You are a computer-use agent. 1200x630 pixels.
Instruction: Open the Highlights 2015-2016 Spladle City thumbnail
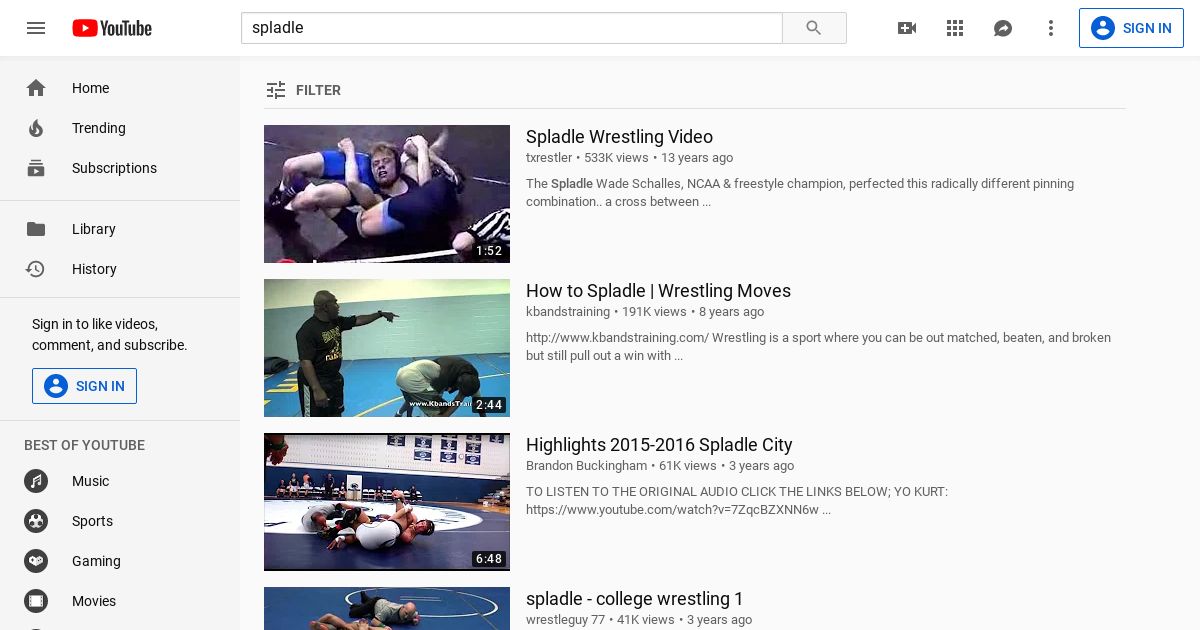(x=387, y=502)
